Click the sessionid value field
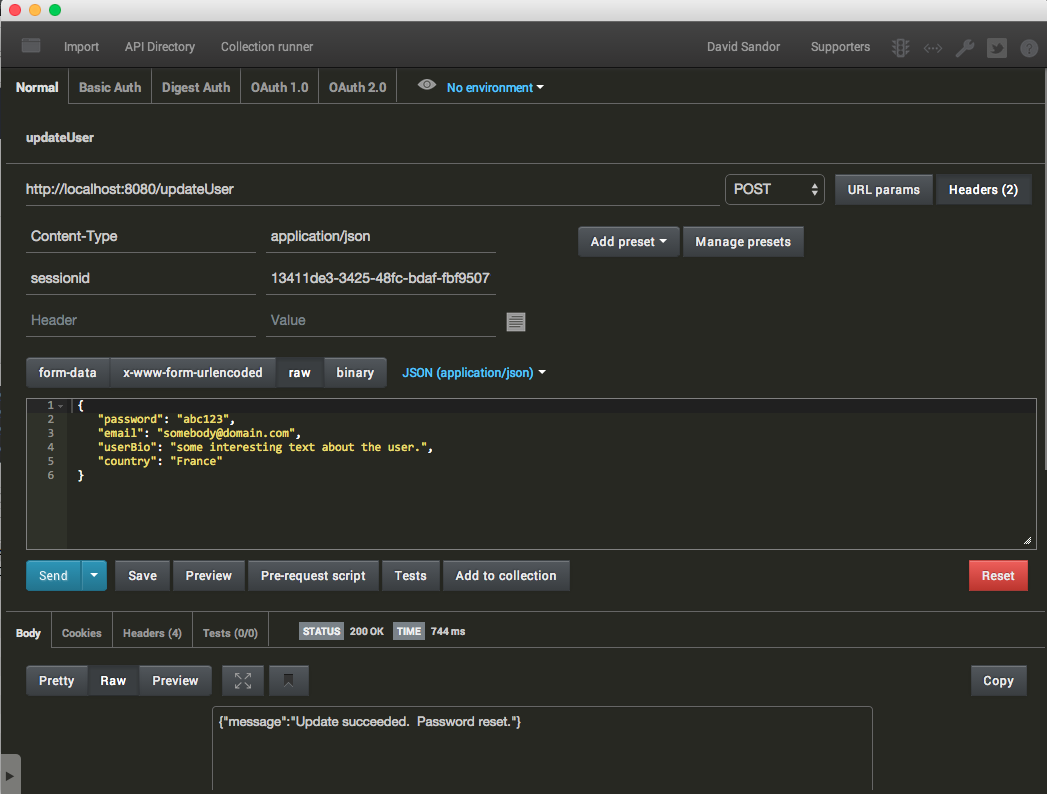This screenshot has height=794, width=1047. [x=381, y=278]
